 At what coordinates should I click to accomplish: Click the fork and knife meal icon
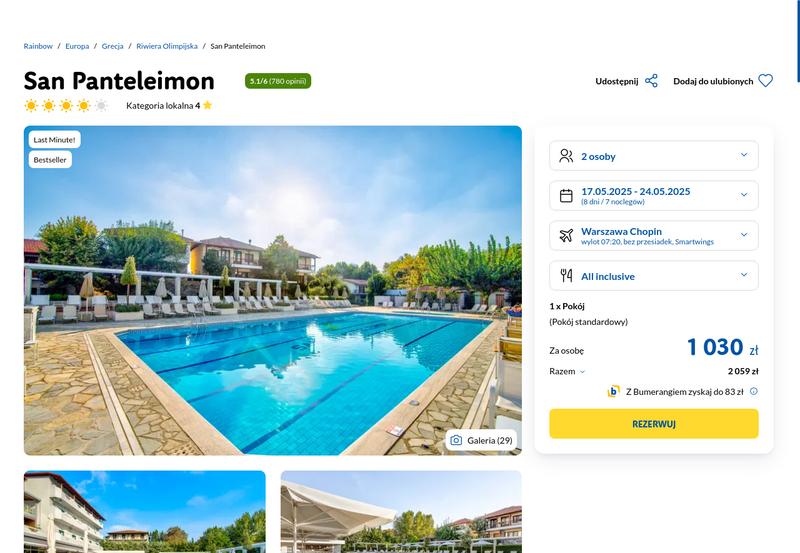566,275
